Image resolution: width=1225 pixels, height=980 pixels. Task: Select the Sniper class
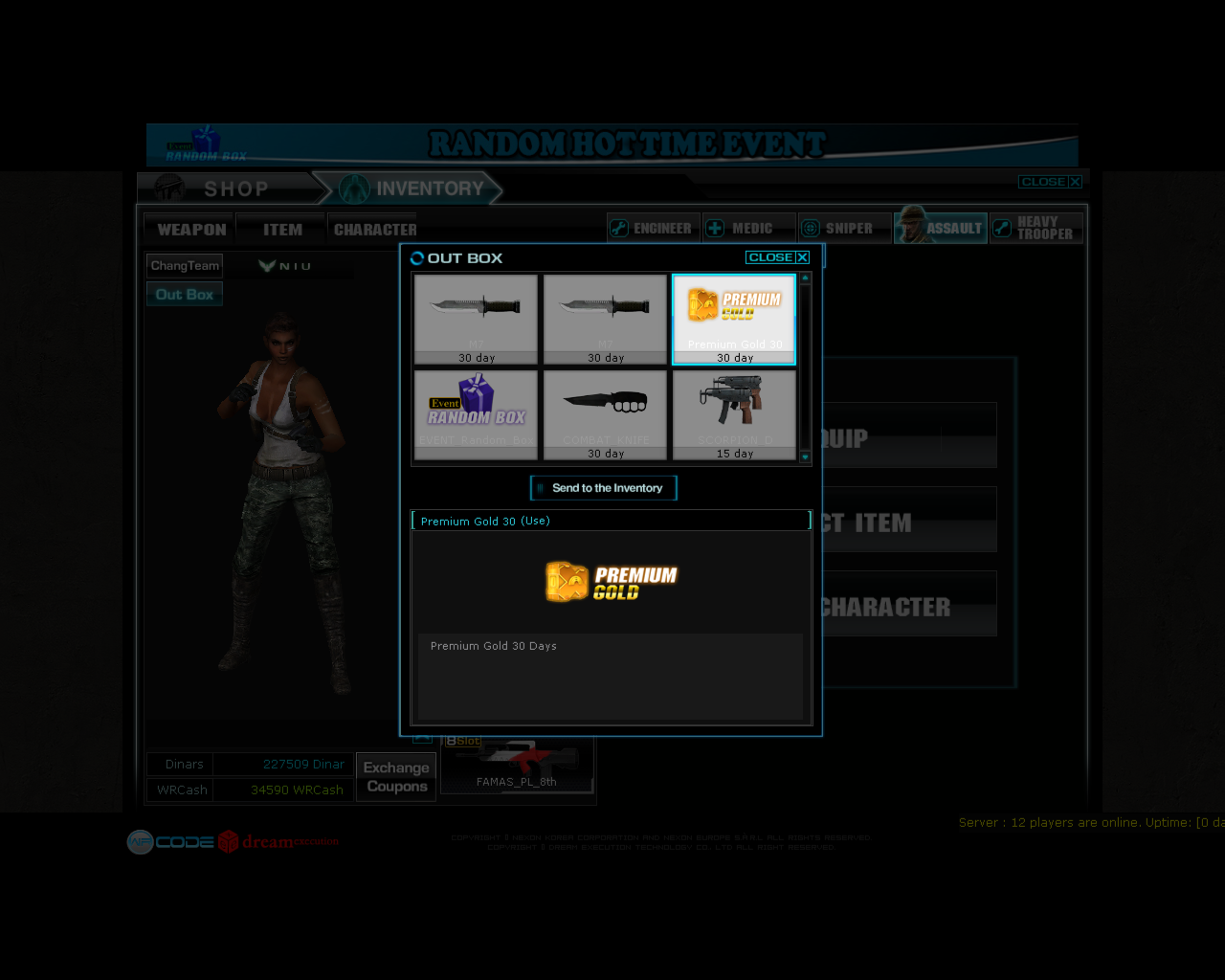(x=845, y=228)
